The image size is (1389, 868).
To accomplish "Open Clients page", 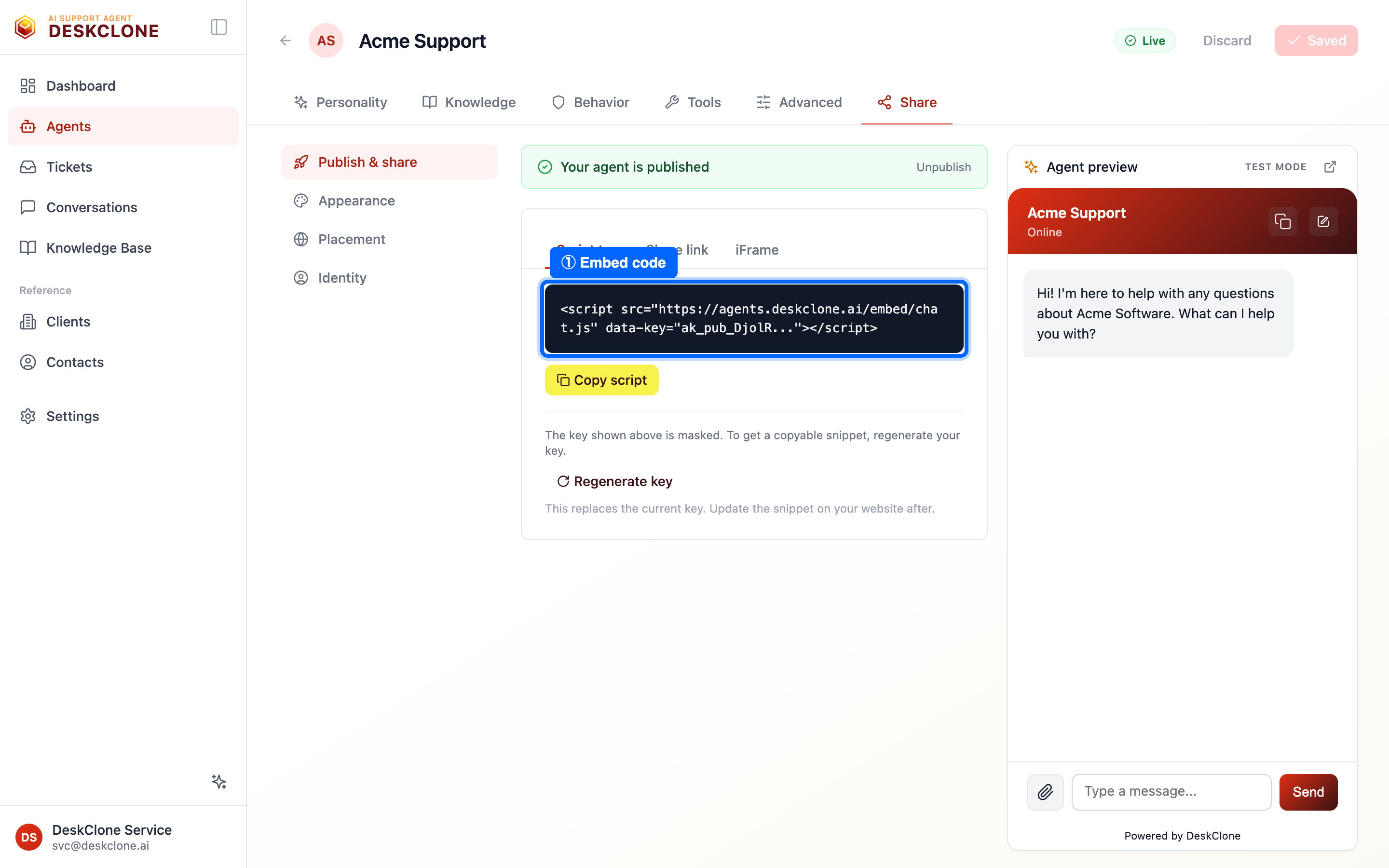I will pos(123,322).
